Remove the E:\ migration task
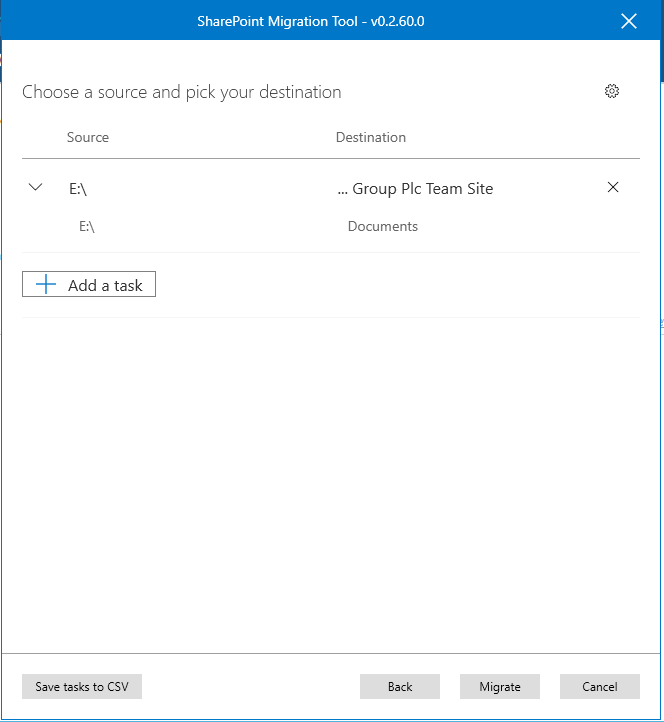Image resolution: width=664 pixels, height=722 pixels. click(x=612, y=187)
